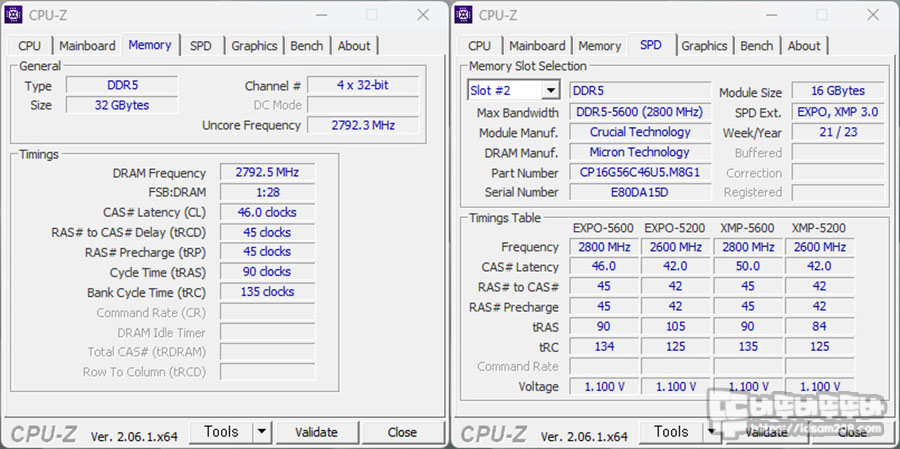Click the CPU-Z app icon in left window
The width and height of the screenshot is (900, 449).
(x=13, y=14)
